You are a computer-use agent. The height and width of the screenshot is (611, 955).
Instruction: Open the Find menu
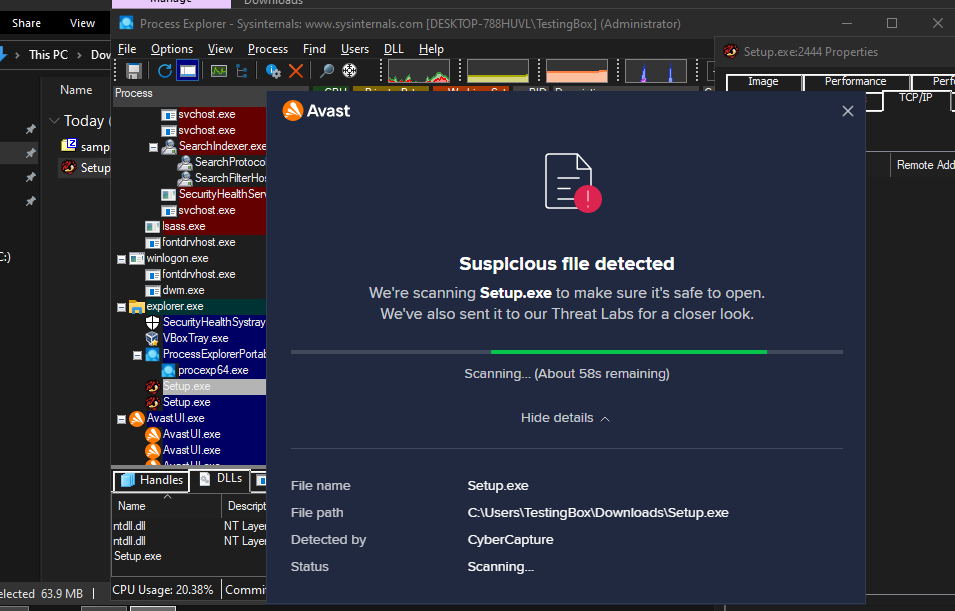pyautogui.click(x=314, y=49)
